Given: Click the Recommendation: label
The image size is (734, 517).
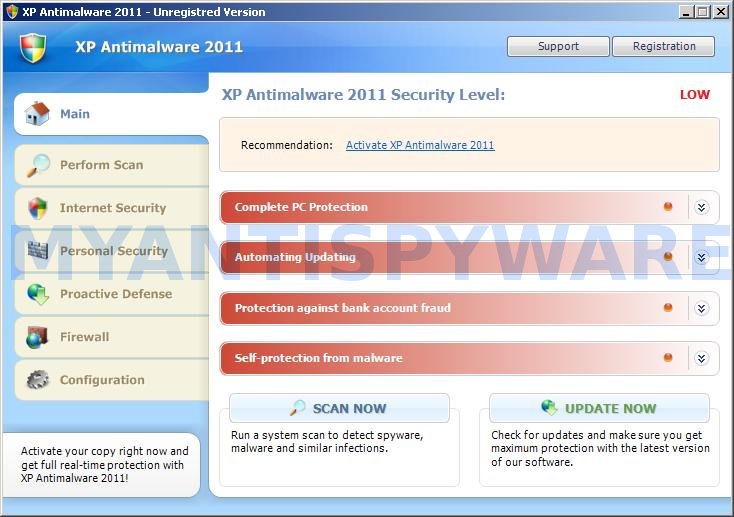Looking at the screenshot, I should pyautogui.click(x=286, y=145).
